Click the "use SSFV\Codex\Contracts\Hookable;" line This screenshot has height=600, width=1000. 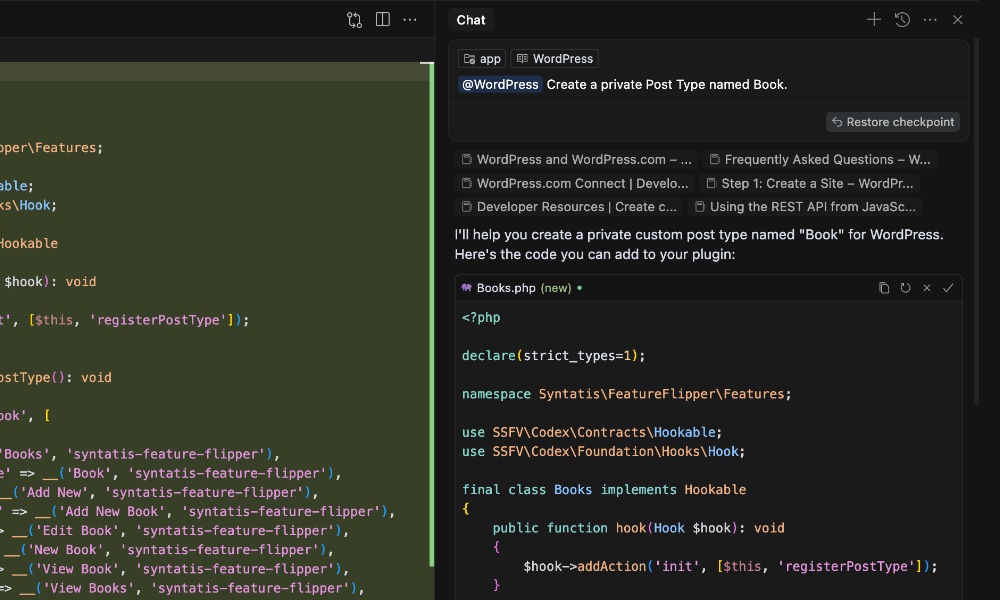591,432
